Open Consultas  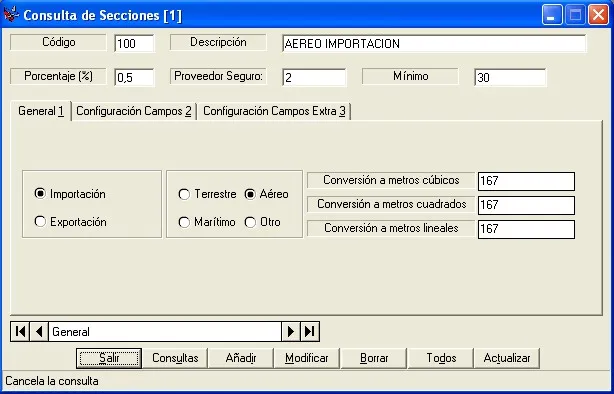[x=175, y=358]
